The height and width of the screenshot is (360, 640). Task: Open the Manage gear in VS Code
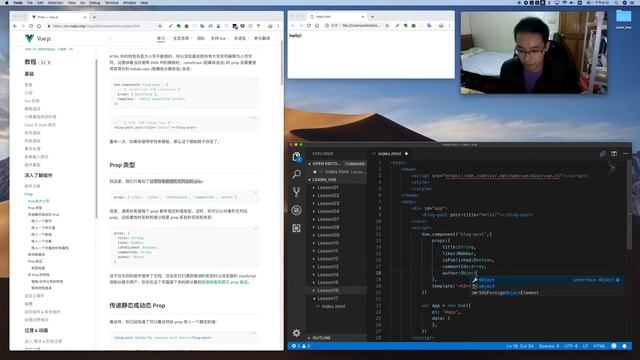point(297,333)
